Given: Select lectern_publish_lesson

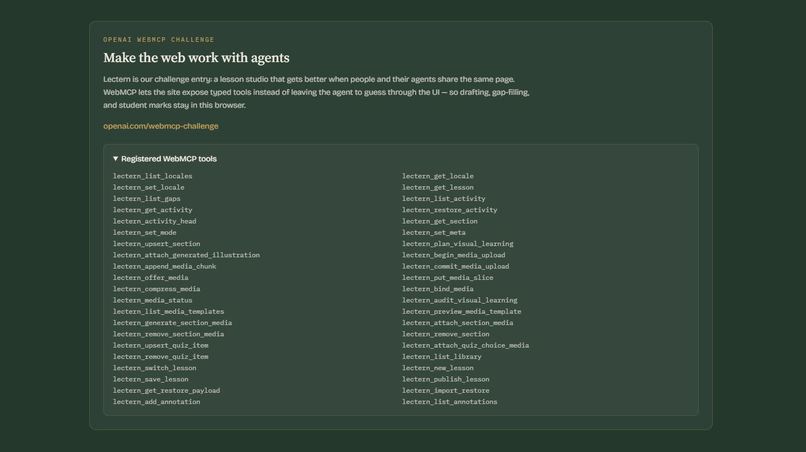Looking at the screenshot, I should click(446, 379).
